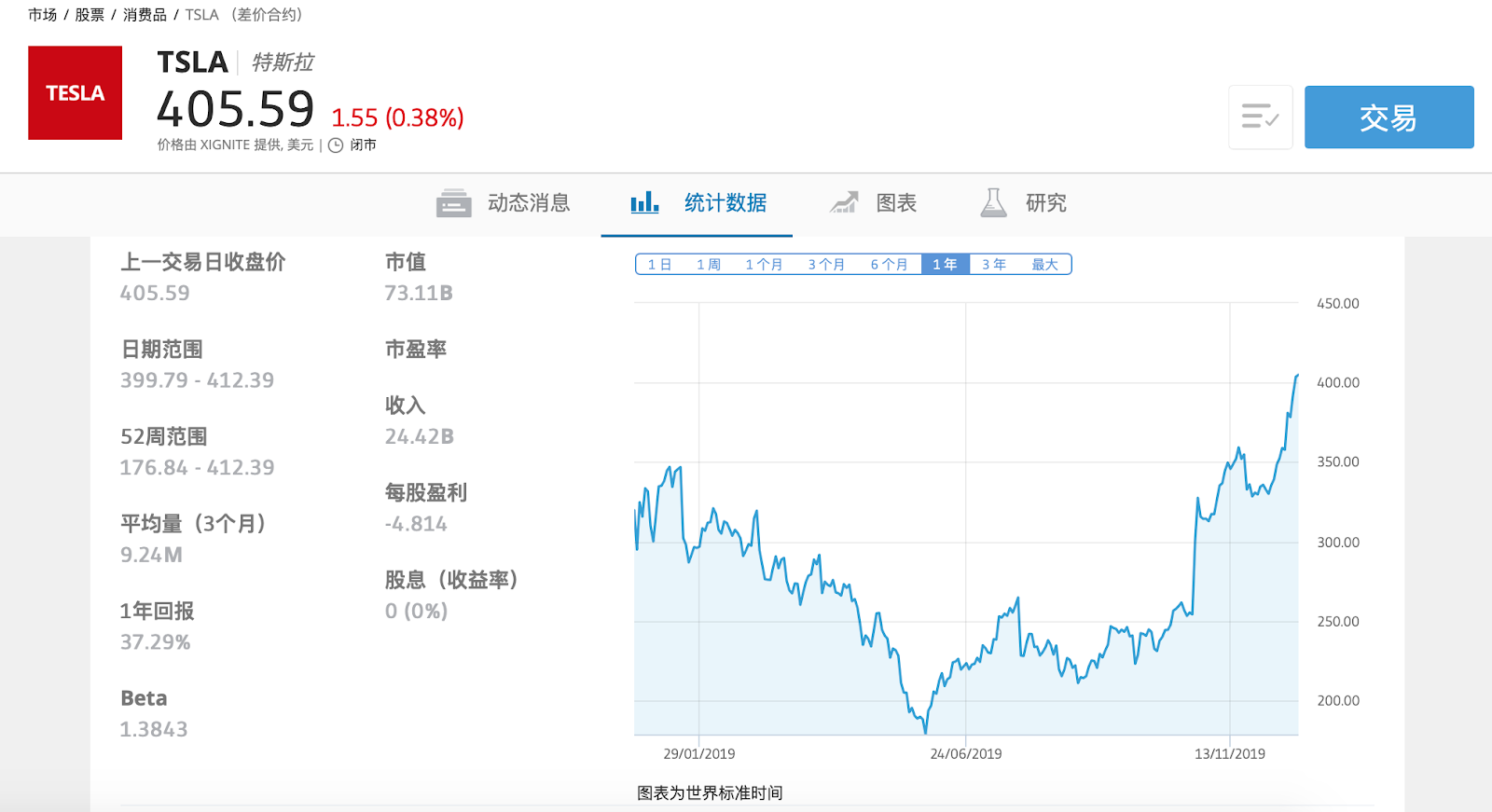Click the 每股盈利 value -4.814
The image size is (1492, 812).
click(416, 524)
